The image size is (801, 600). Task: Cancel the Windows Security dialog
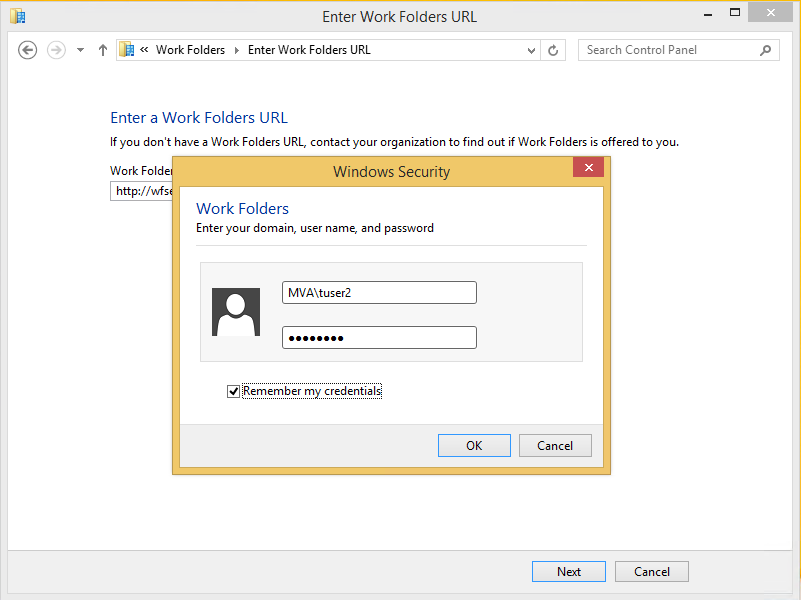pos(555,446)
